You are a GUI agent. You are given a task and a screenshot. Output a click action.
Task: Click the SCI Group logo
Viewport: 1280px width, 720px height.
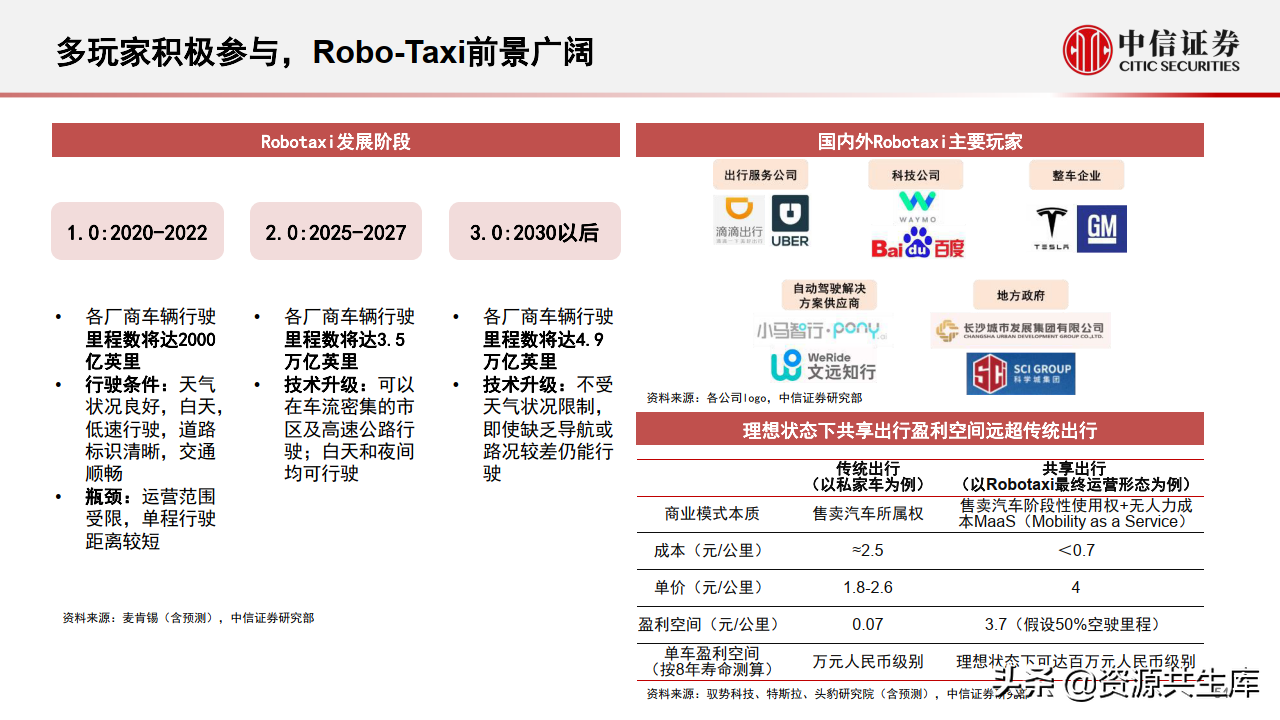pos(1020,374)
